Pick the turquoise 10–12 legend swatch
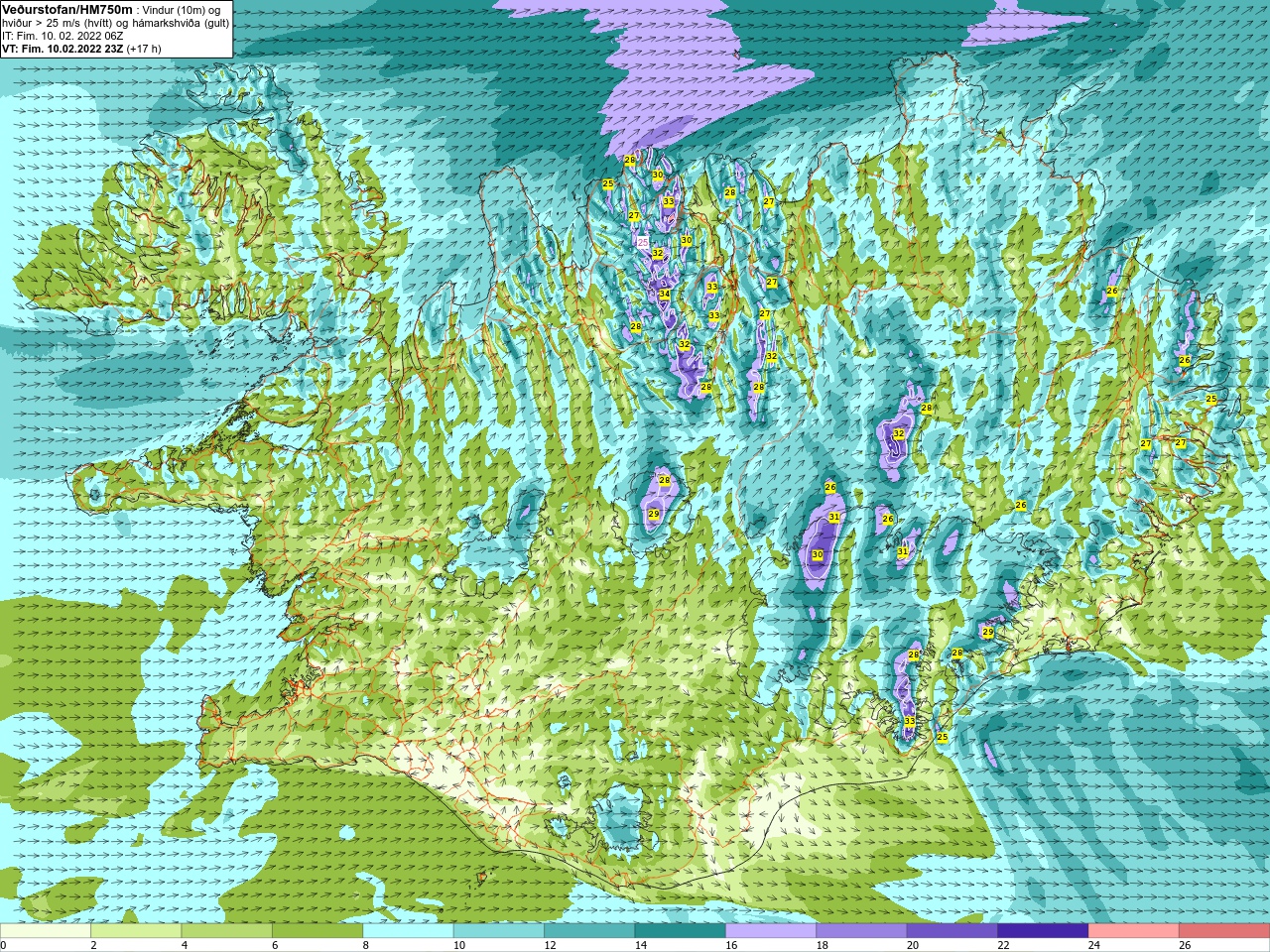The width and height of the screenshot is (1270, 952). tap(498, 932)
